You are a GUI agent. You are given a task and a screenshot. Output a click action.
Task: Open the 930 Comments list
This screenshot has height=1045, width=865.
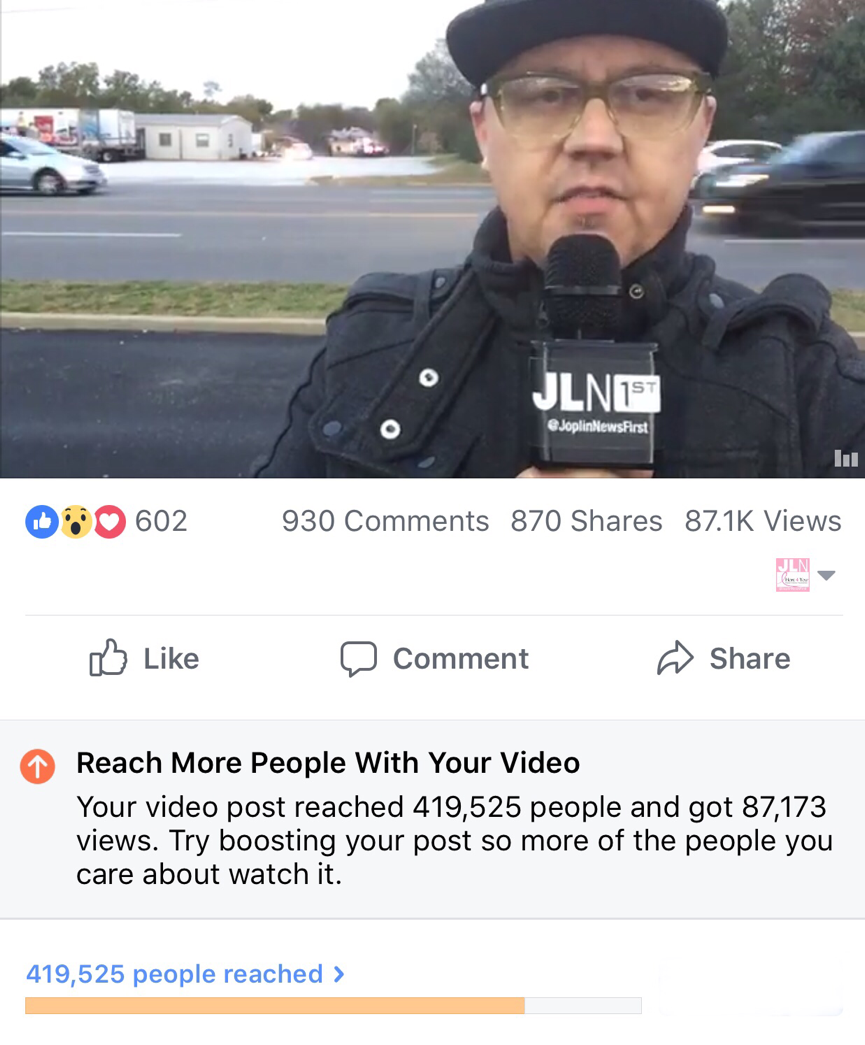pyautogui.click(x=385, y=521)
